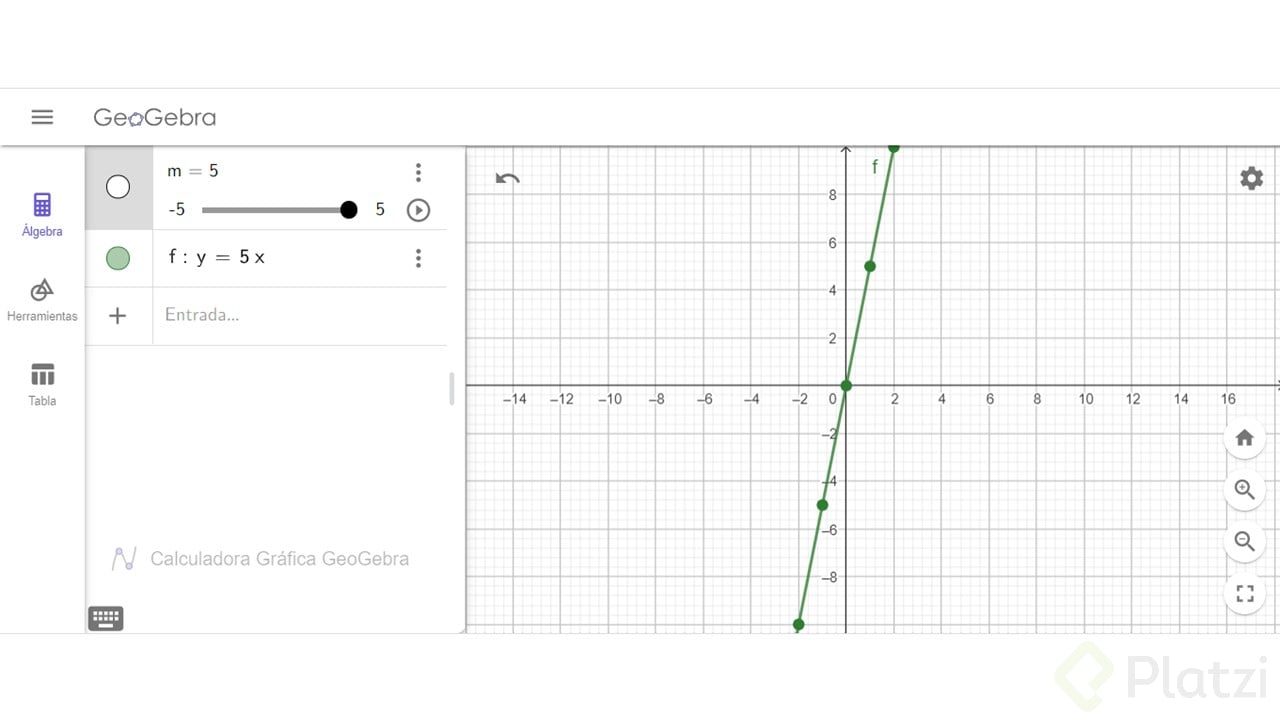Switch to the Álgebra view
Screen dimensions: 1280x720
[42, 215]
